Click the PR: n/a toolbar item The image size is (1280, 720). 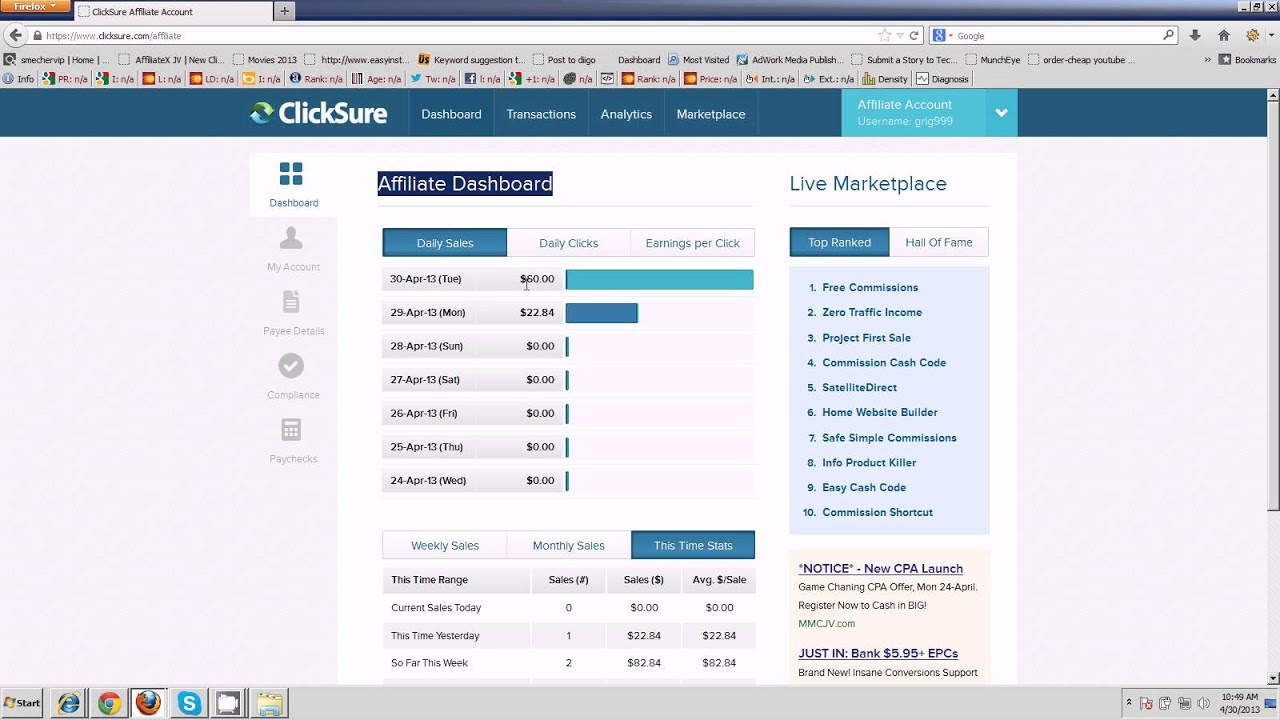coord(66,79)
